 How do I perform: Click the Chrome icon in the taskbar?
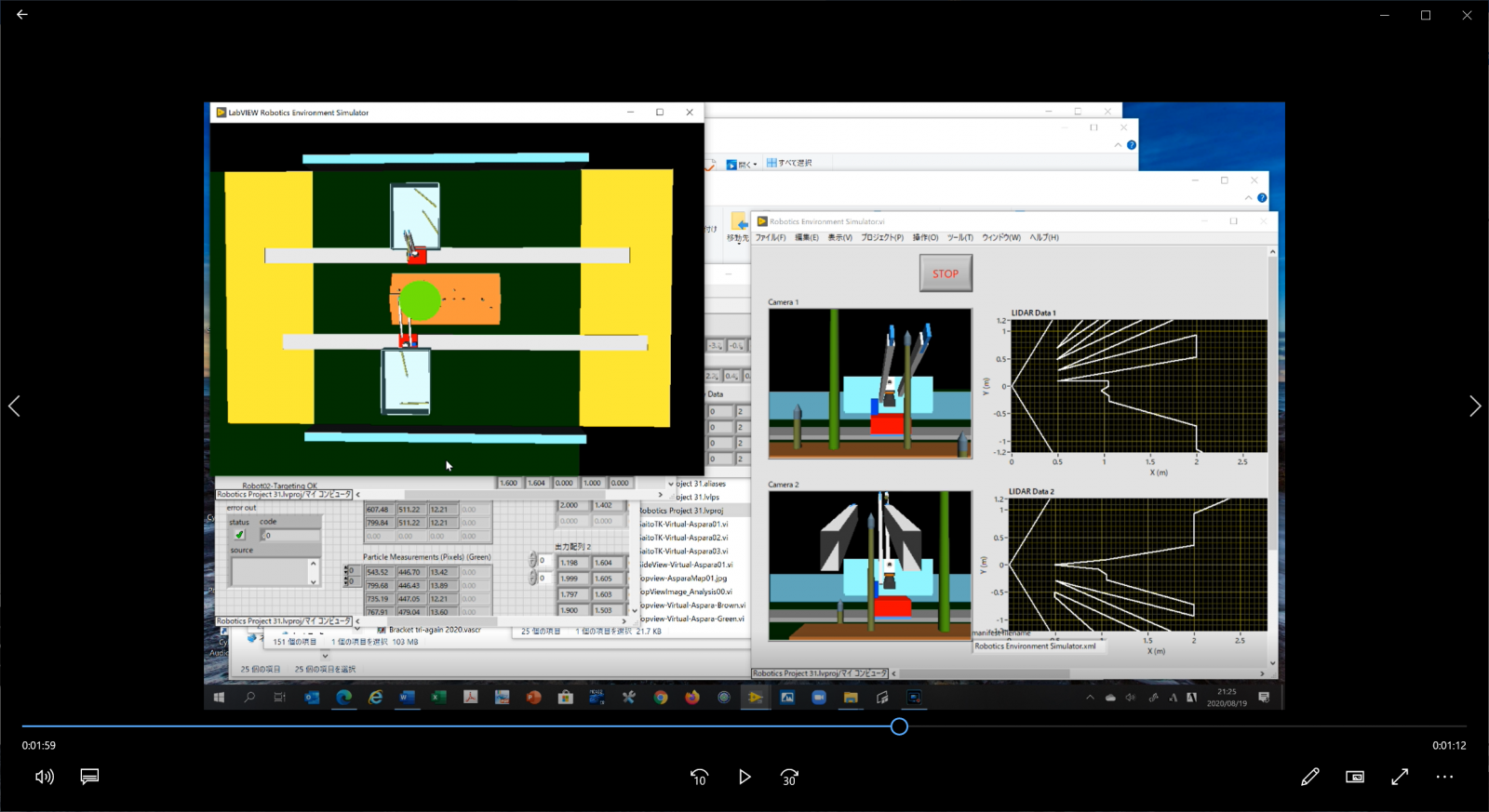pos(661,698)
